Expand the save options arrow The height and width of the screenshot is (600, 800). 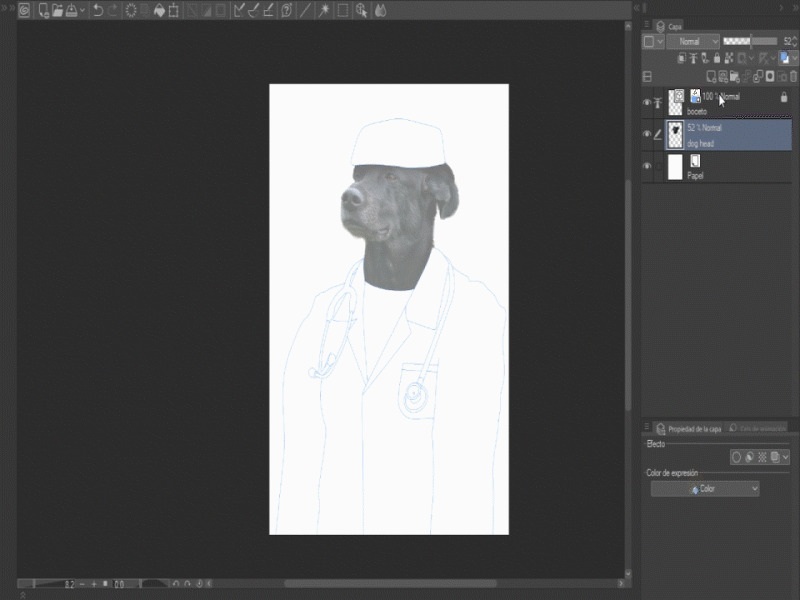[82, 11]
